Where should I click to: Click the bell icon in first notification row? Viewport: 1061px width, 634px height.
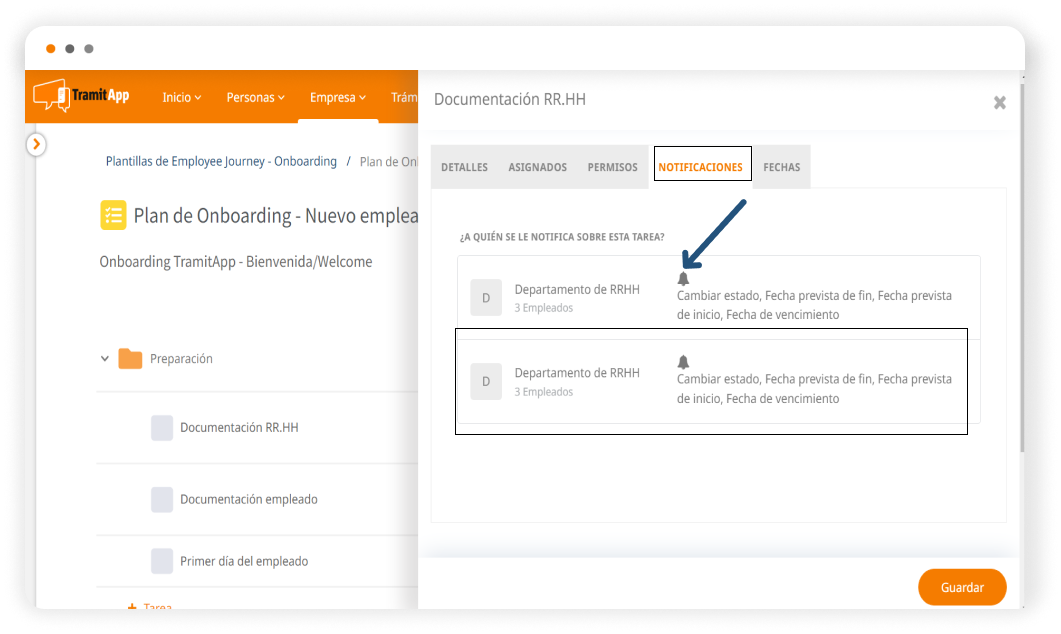tap(683, 279)
